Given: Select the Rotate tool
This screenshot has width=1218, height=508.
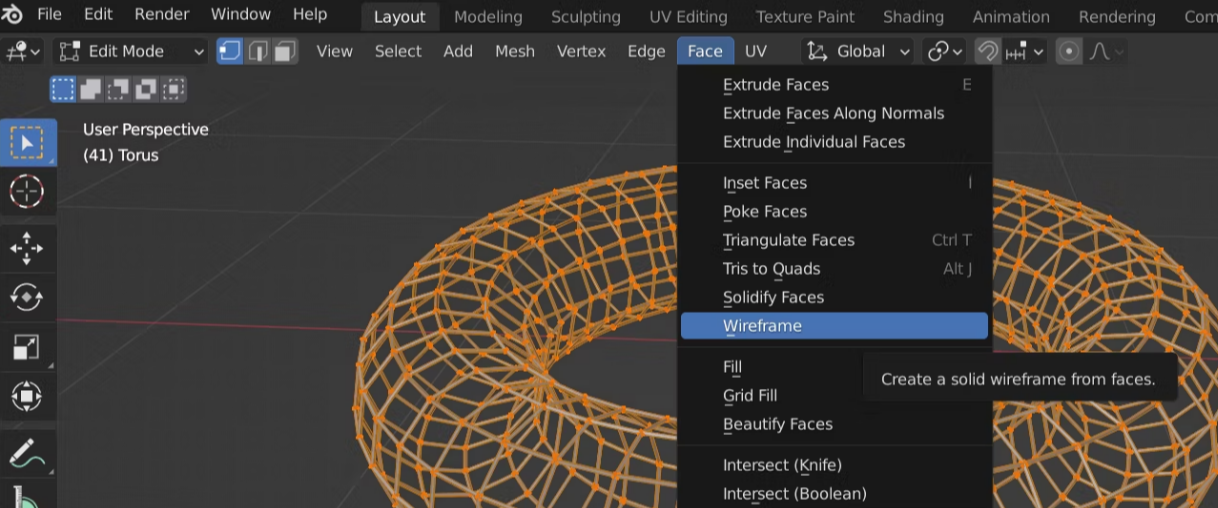Looking at the screenshot, I should click(x=27, y=298).
